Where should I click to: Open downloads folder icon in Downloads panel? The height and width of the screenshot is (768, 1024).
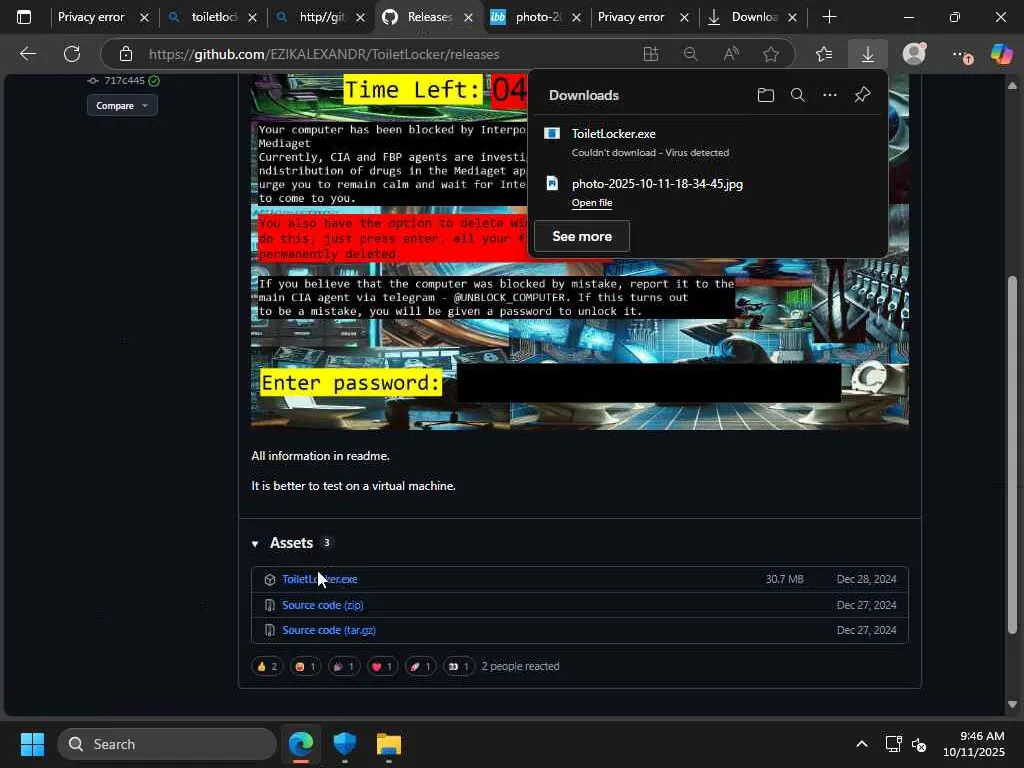coord(765,95)
